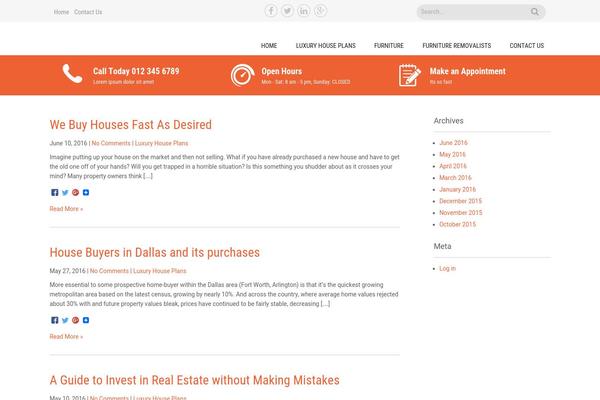Open the May 2016 archive

452,155
